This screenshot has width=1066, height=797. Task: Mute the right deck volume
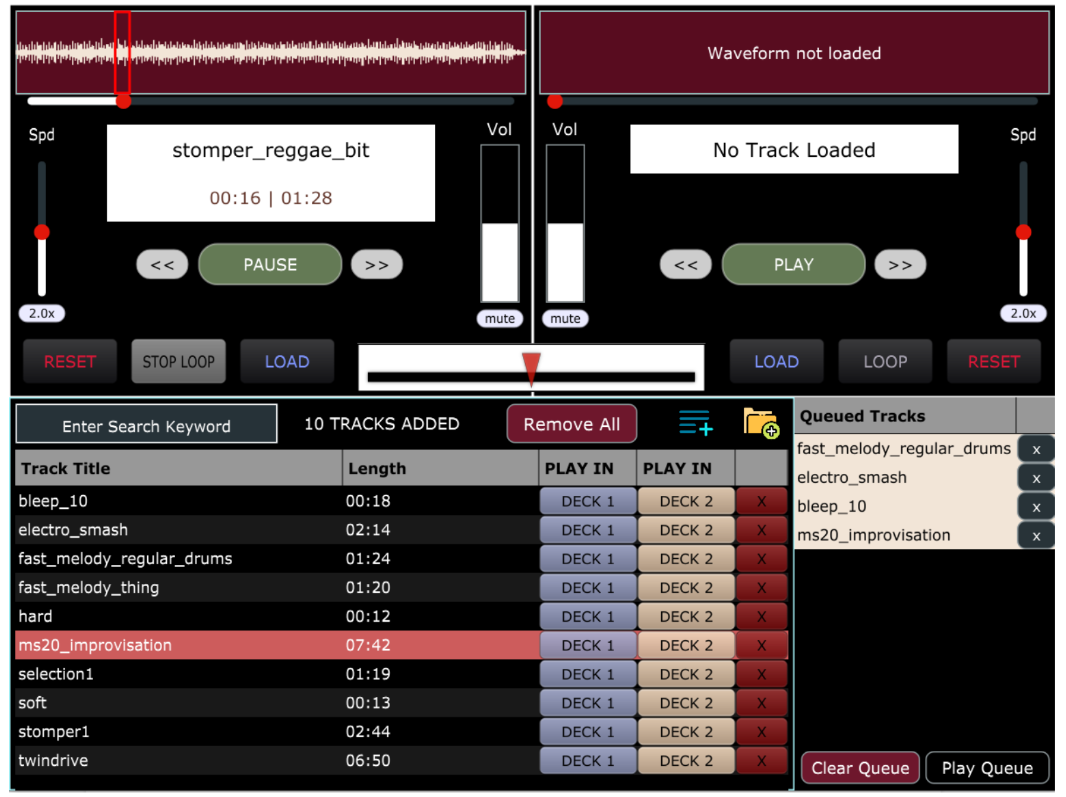point(565,318)
